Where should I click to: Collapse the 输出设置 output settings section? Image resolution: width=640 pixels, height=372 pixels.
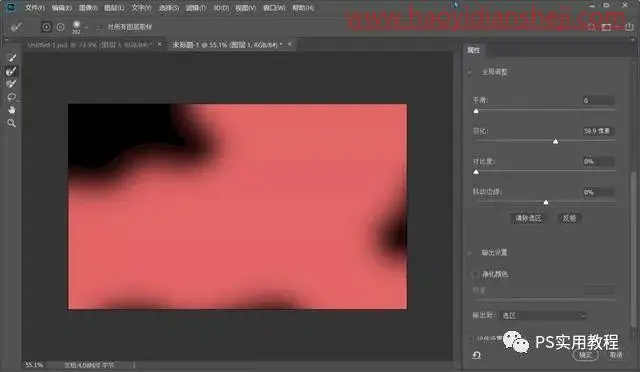(470, 253)
